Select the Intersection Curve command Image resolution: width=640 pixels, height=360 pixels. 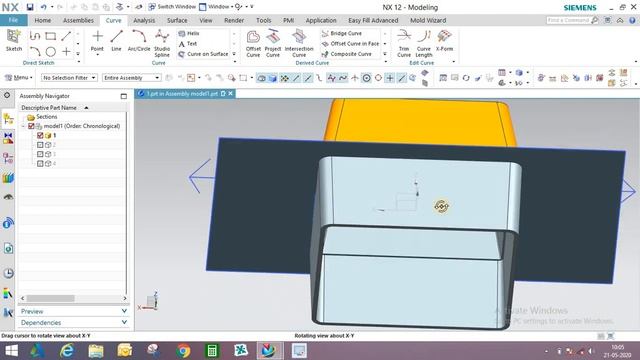point(299,43)
